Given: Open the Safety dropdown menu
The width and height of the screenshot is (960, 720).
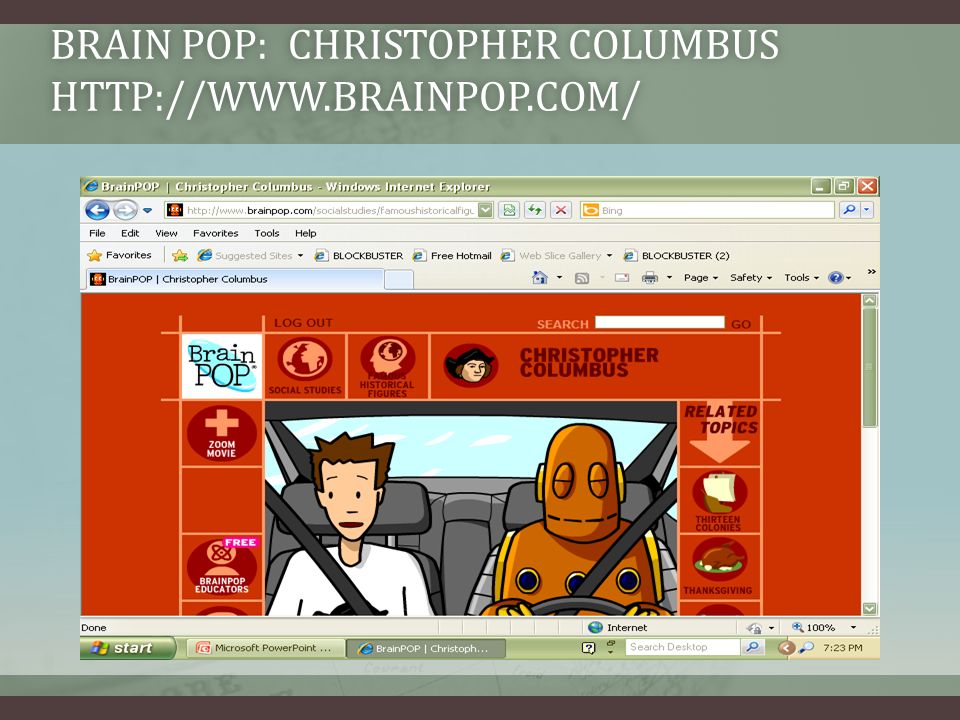Looking at the screenshot, I should coord(751,278).
